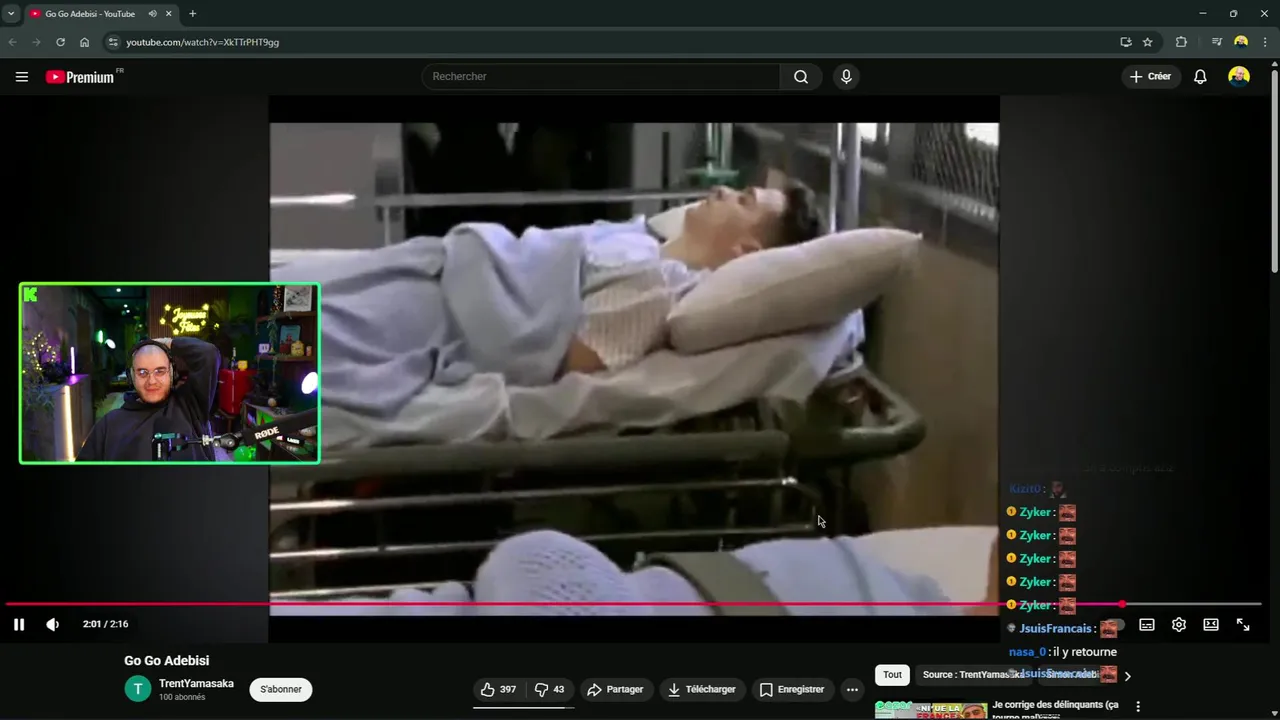Open YouTube account avatar menu
This screenshot has height=720, width=1280.
pos(1239,77)
